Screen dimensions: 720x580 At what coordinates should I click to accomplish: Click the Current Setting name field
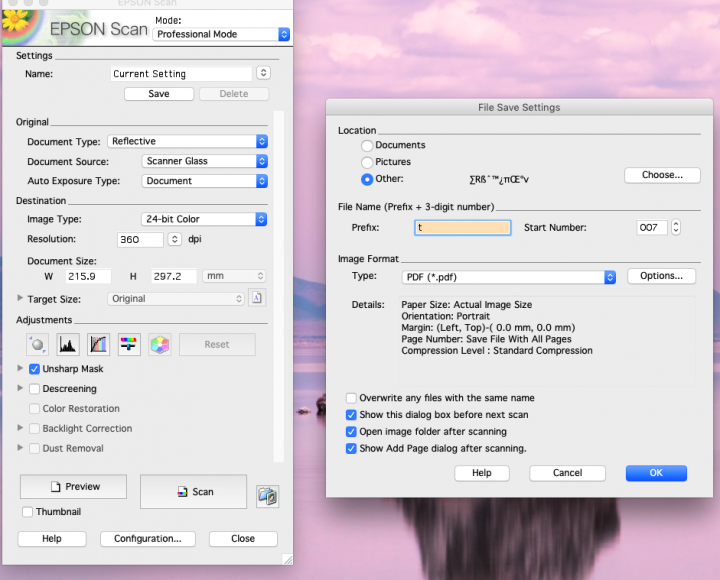181,74
